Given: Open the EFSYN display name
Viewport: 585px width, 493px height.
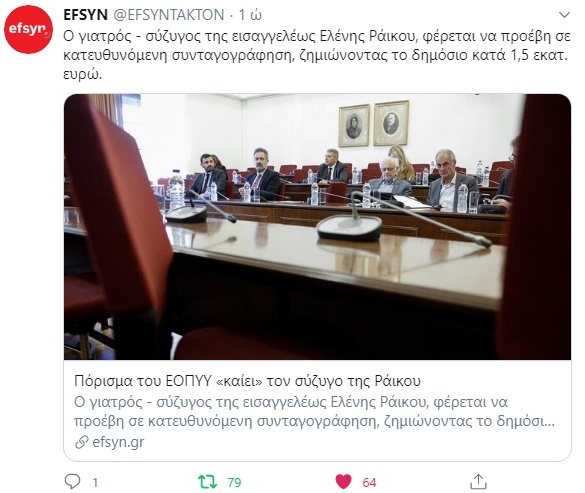Looking at the screenshot, I should pos(85,15).
